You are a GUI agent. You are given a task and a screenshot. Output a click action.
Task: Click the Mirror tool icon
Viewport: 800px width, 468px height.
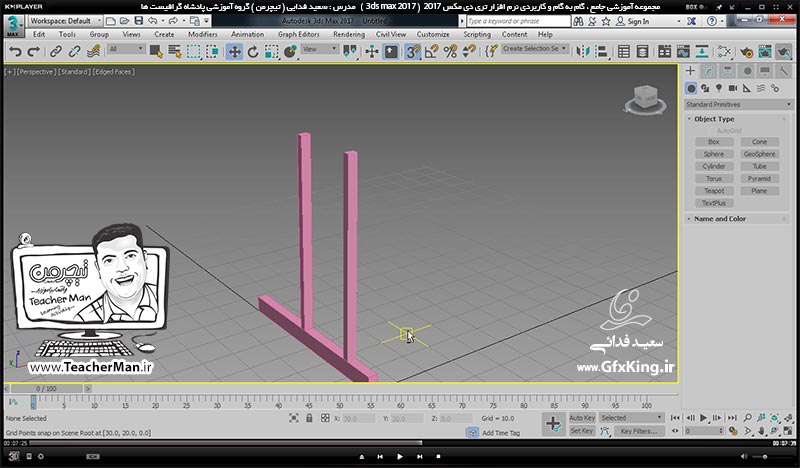pos(583,52)
